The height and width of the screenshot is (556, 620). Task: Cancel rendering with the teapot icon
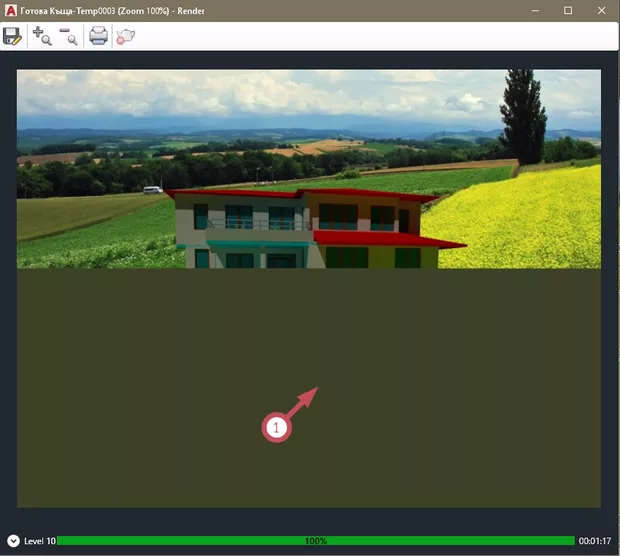tap(126, 37)
